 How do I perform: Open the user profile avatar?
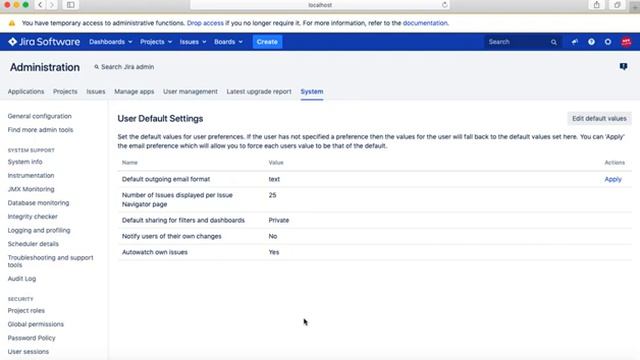(x=626, y=42)
